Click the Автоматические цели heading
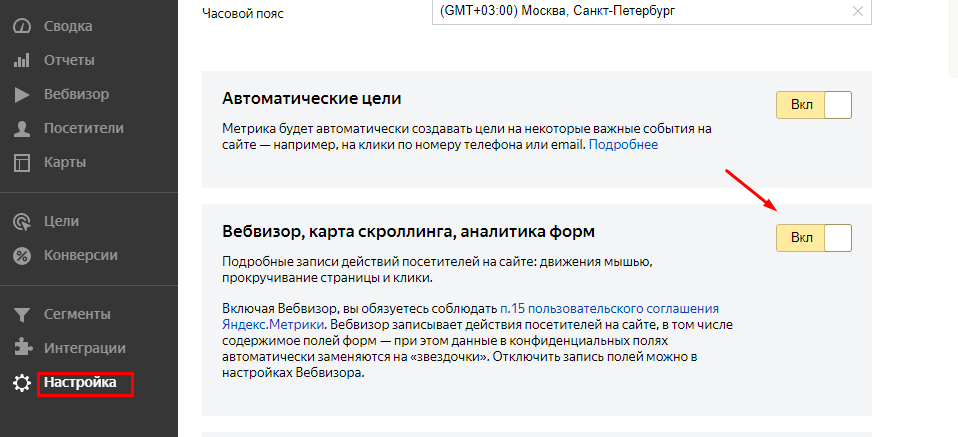The width and height of the screenshot is (958, 437). tap(312, 98)
